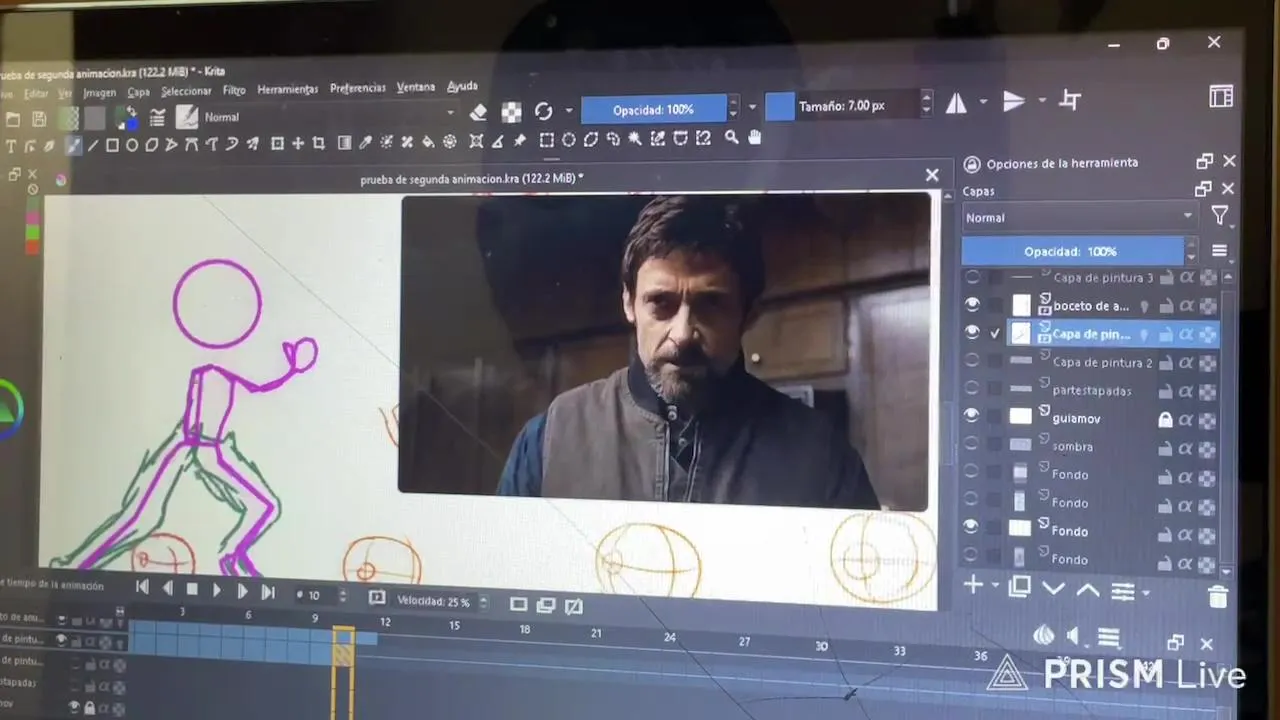Open the Capa menu
Screen dimensions: 1280x720
[x=138, y=92]
